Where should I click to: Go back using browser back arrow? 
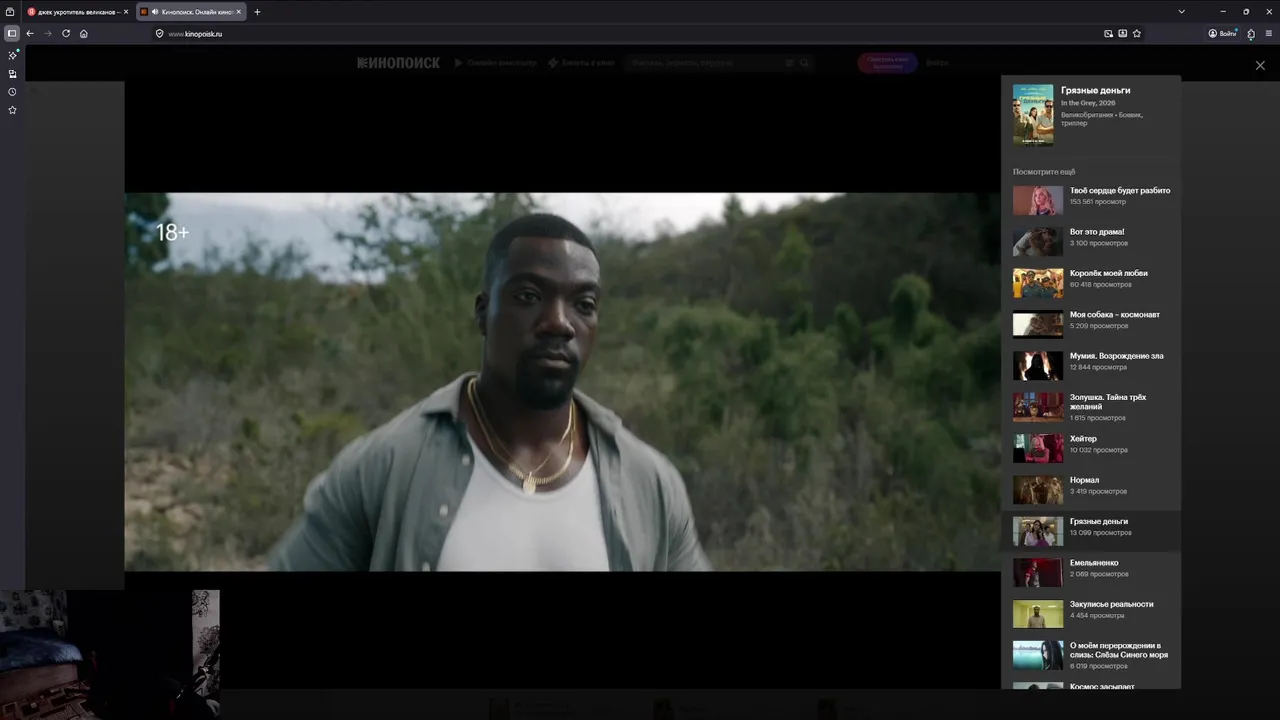[30, 33]
